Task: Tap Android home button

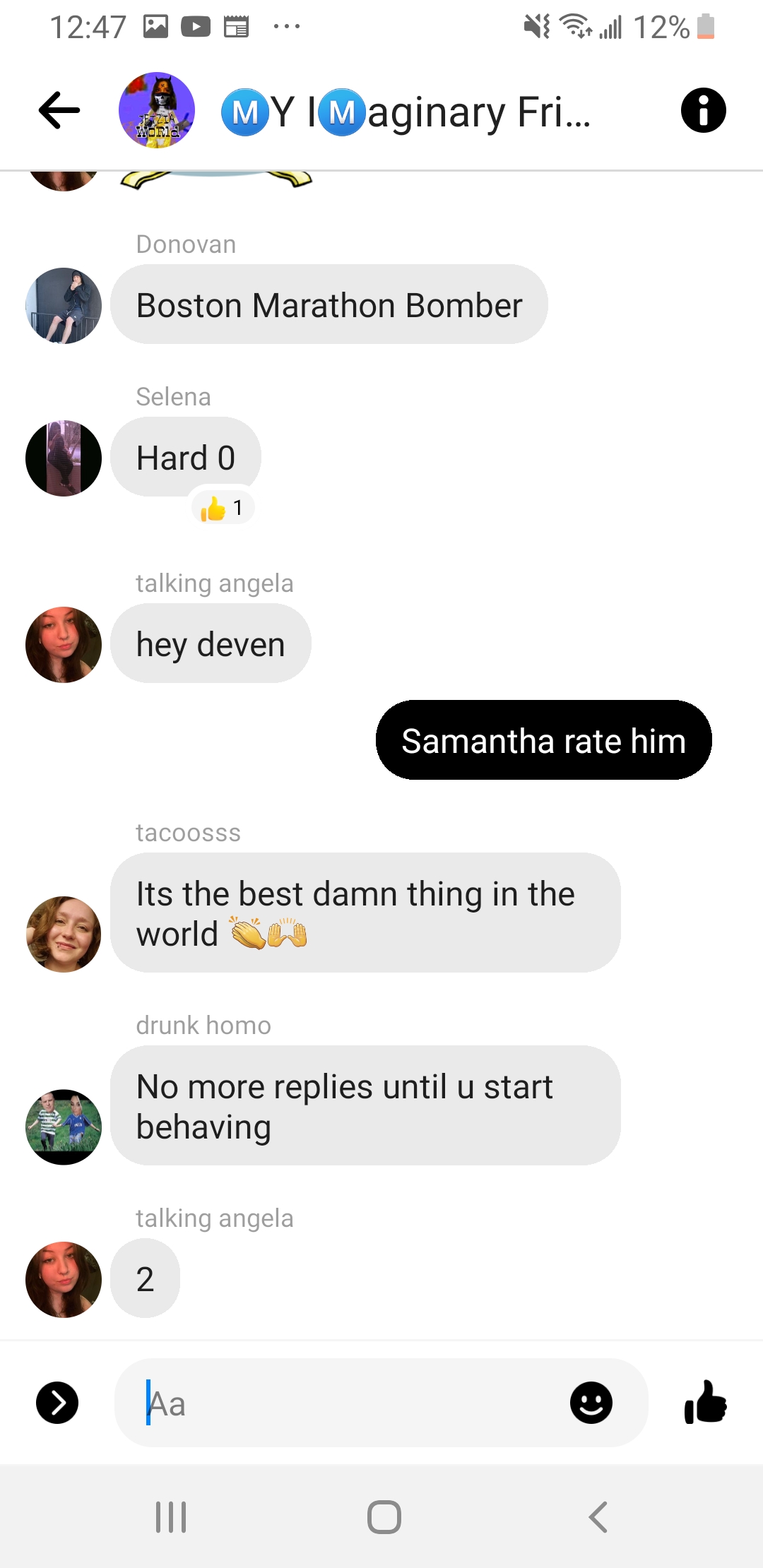Action: click(x=384, y=1516)
